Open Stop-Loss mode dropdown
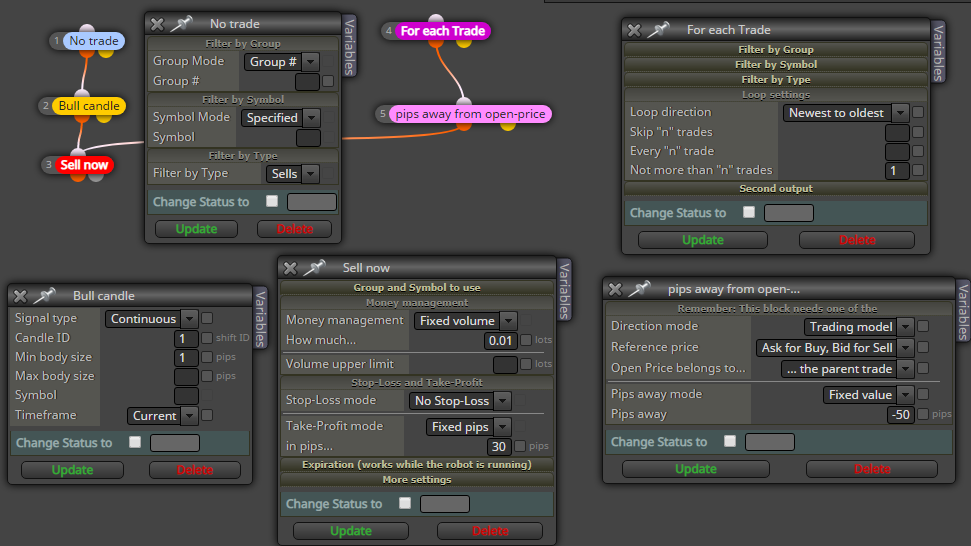Viewport: 971px width, 546px height. (x=460, y=401)
